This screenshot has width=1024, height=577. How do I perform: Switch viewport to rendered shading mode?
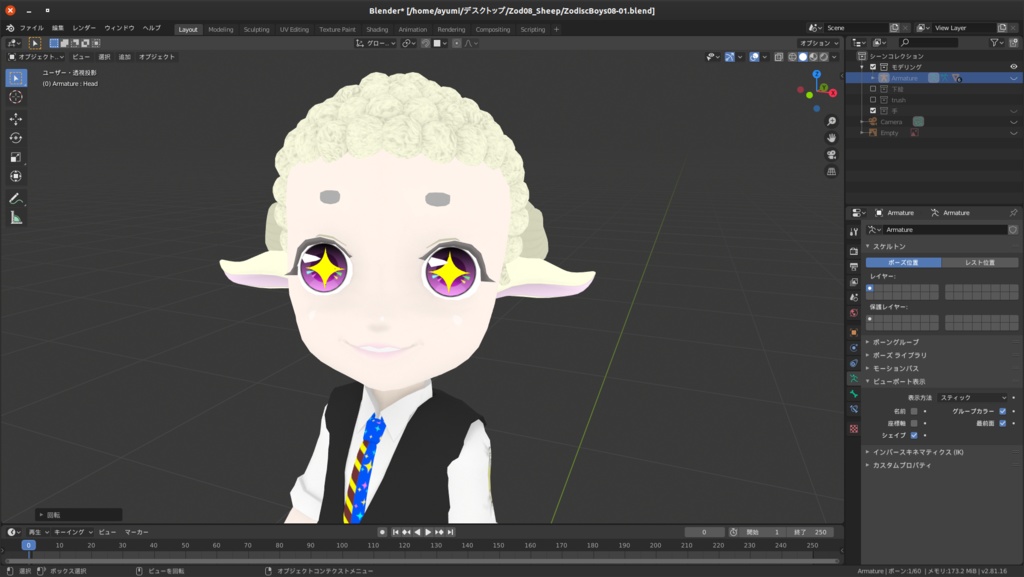[x=823, y=56]
